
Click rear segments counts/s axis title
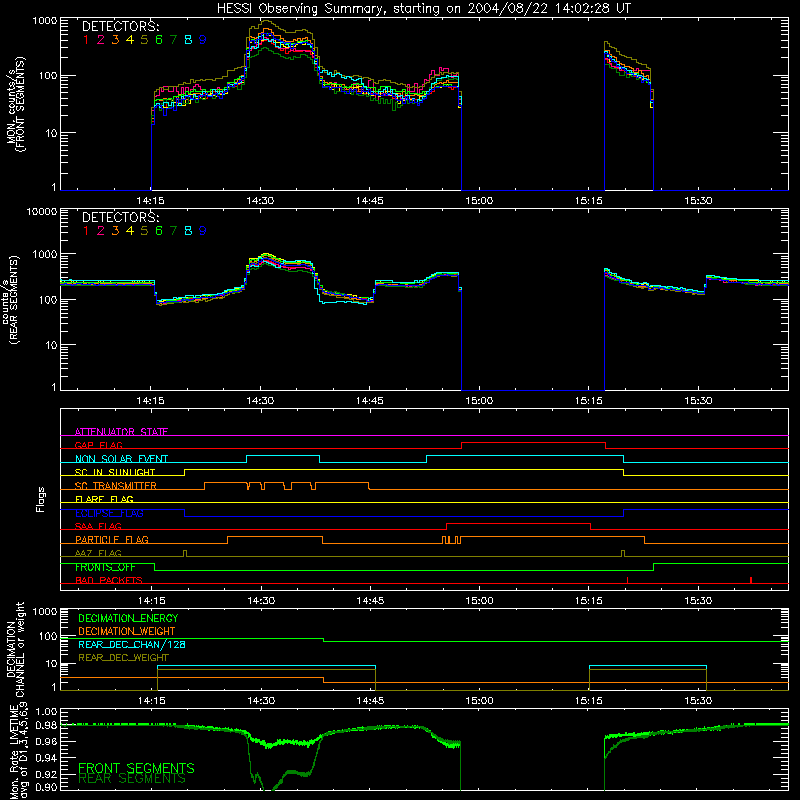11,299
